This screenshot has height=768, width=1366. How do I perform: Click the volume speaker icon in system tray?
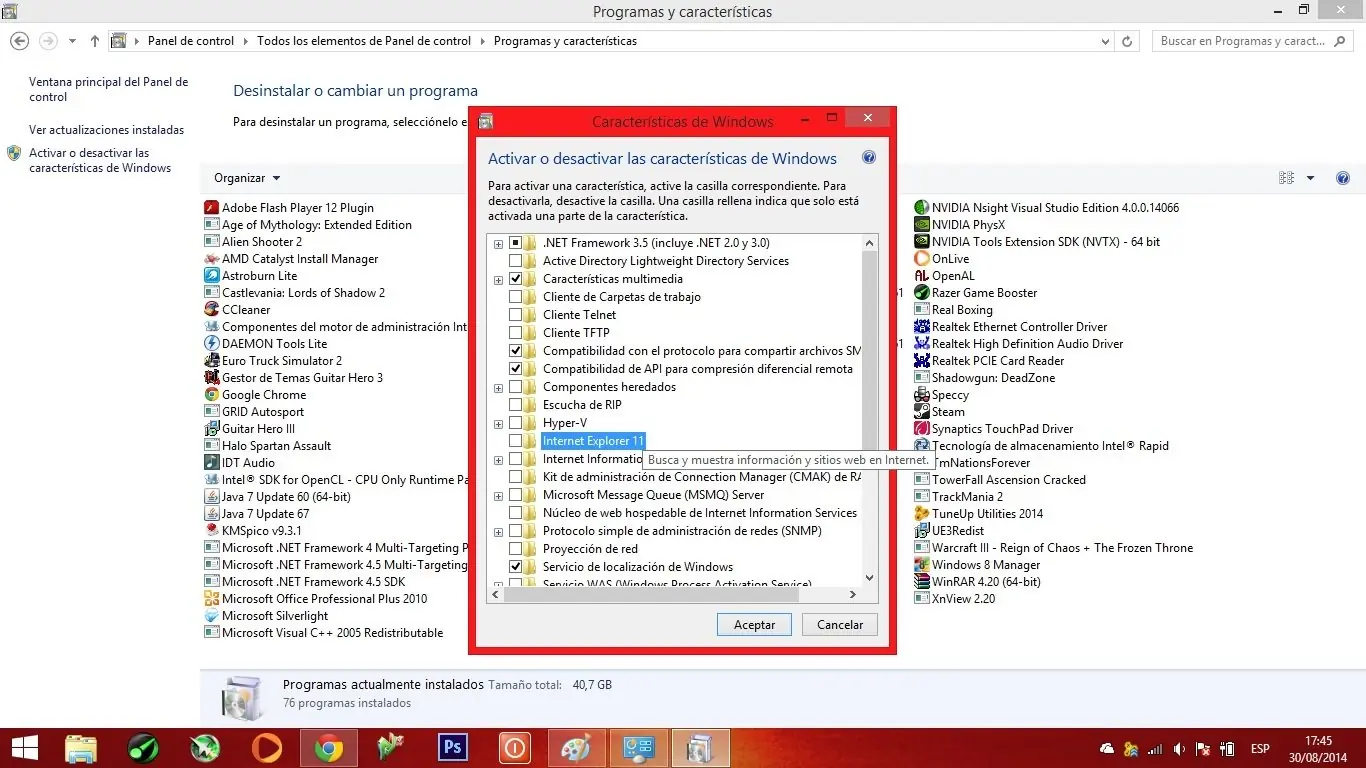[x=1181, y=749]
